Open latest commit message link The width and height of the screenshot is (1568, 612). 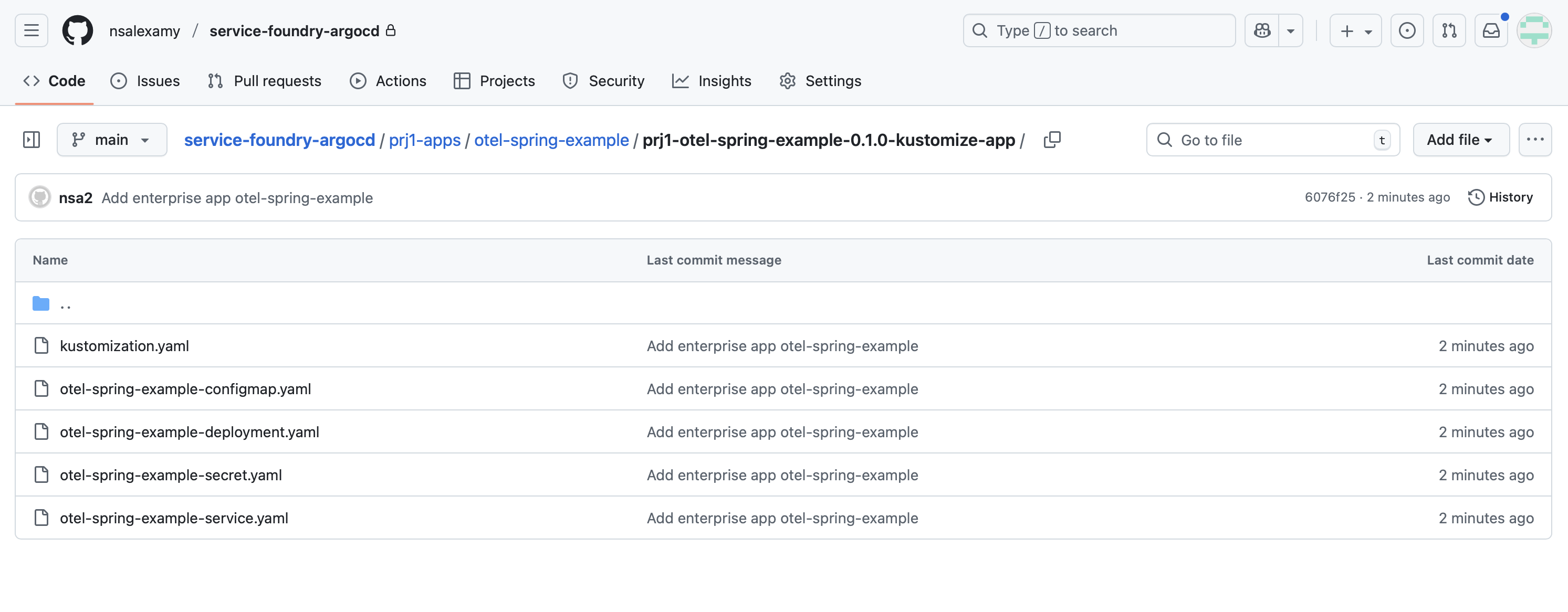(x=237, y=198)
